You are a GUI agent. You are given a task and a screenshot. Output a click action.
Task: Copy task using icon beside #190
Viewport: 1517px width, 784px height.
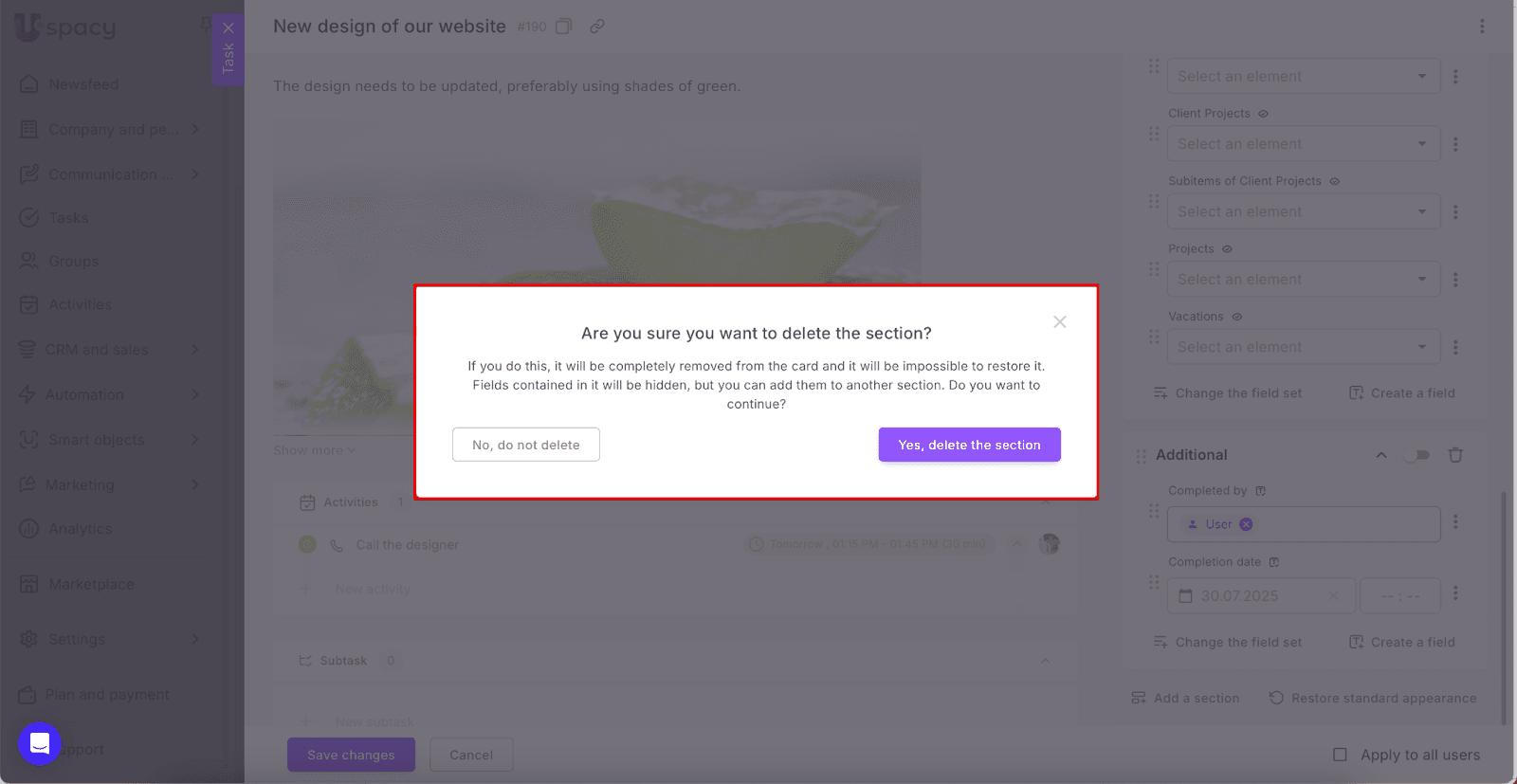tap(563, 27)
